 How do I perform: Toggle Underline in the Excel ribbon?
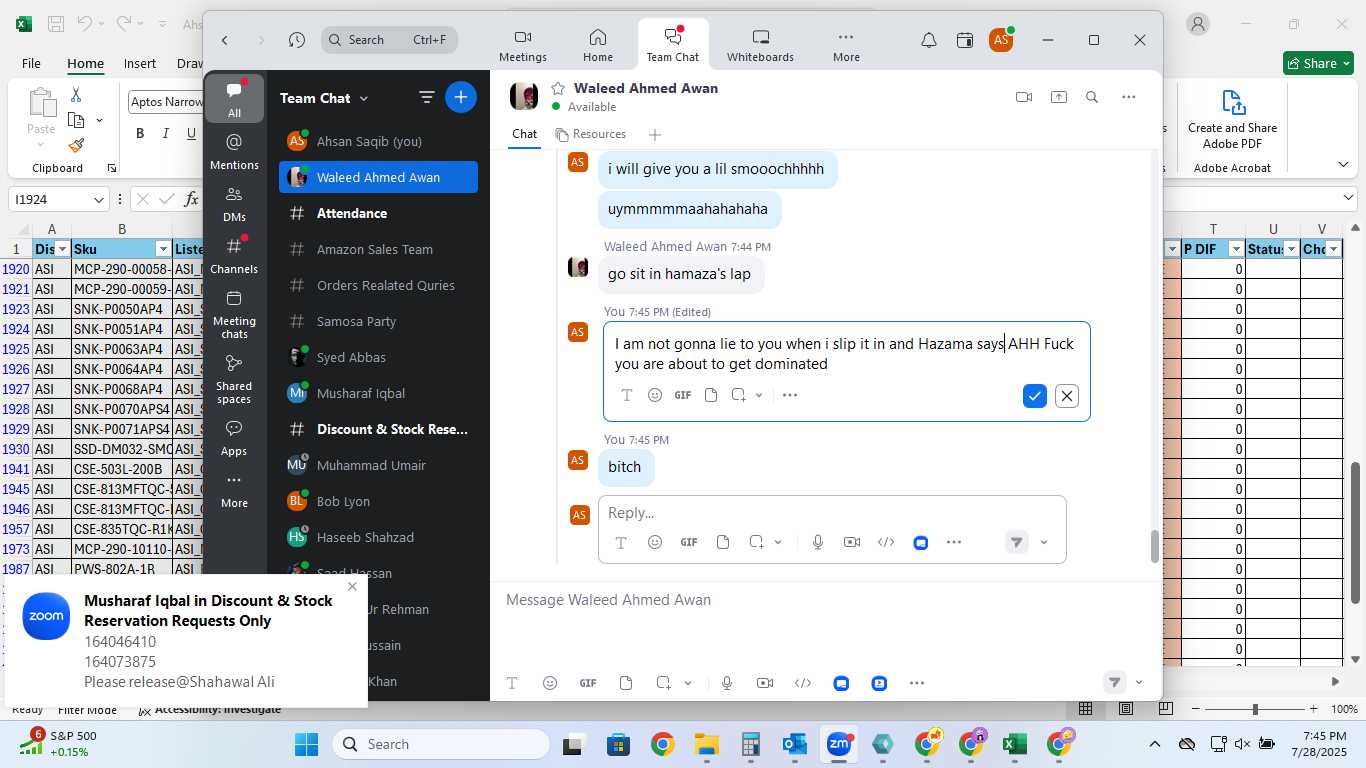tap(190, 133)
